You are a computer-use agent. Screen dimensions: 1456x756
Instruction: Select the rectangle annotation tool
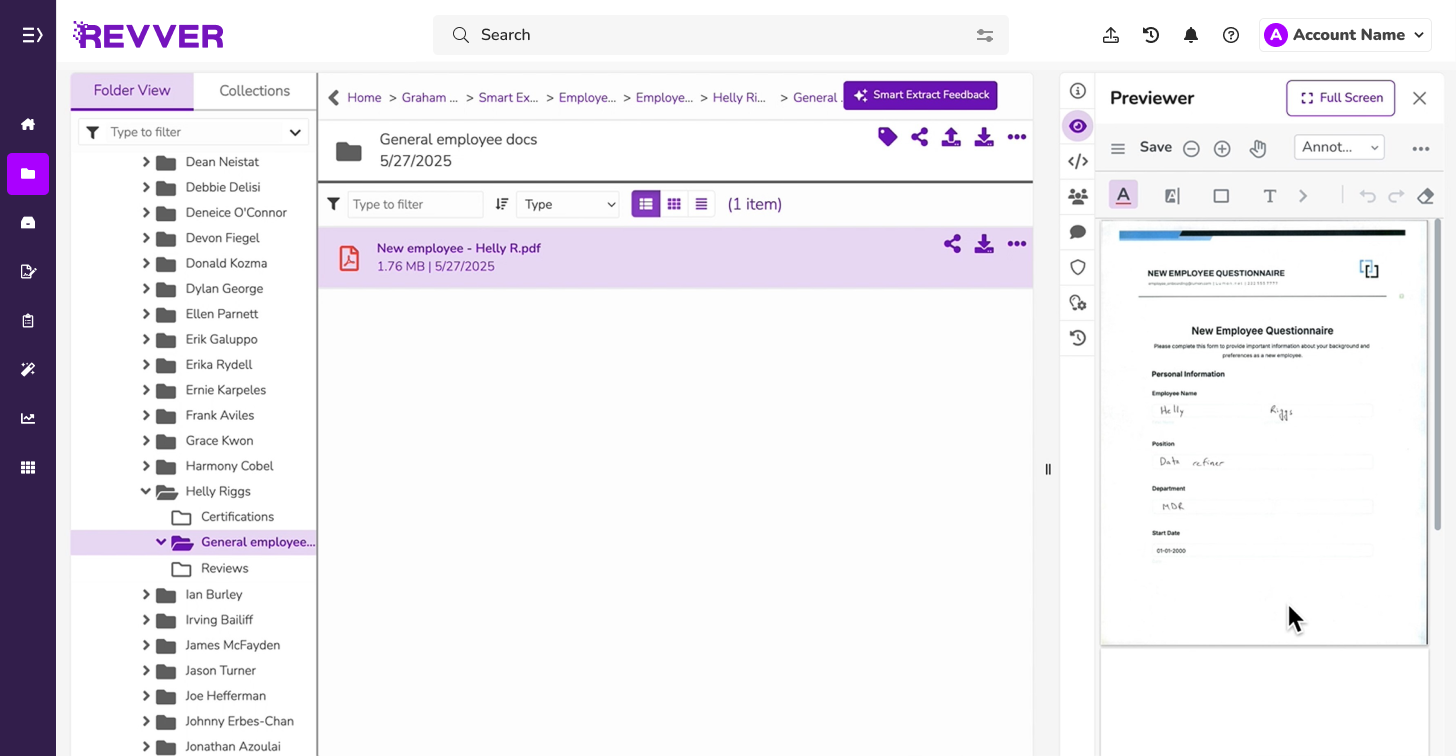(x=1221, y=195)
